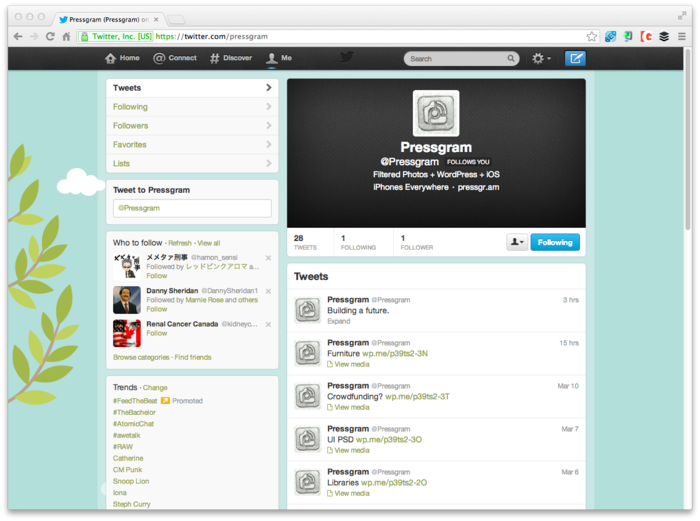
Task: Toggle the blue Following button
Action: point(555,242)
